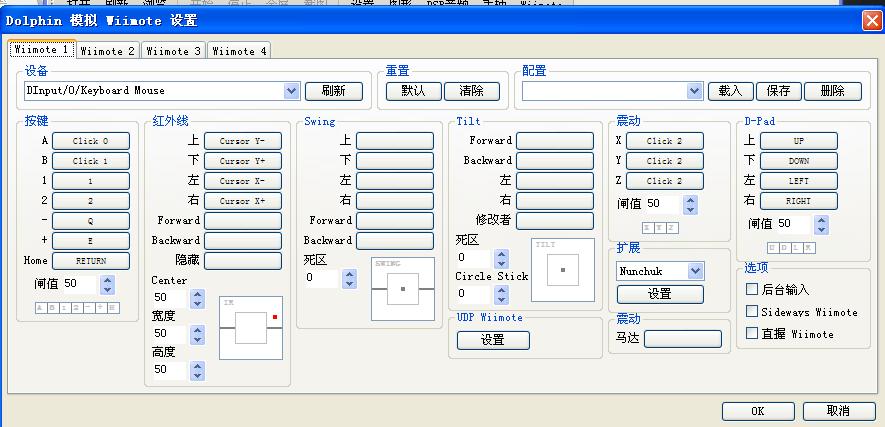Click the 取消 cancel button

pos(839,411)
